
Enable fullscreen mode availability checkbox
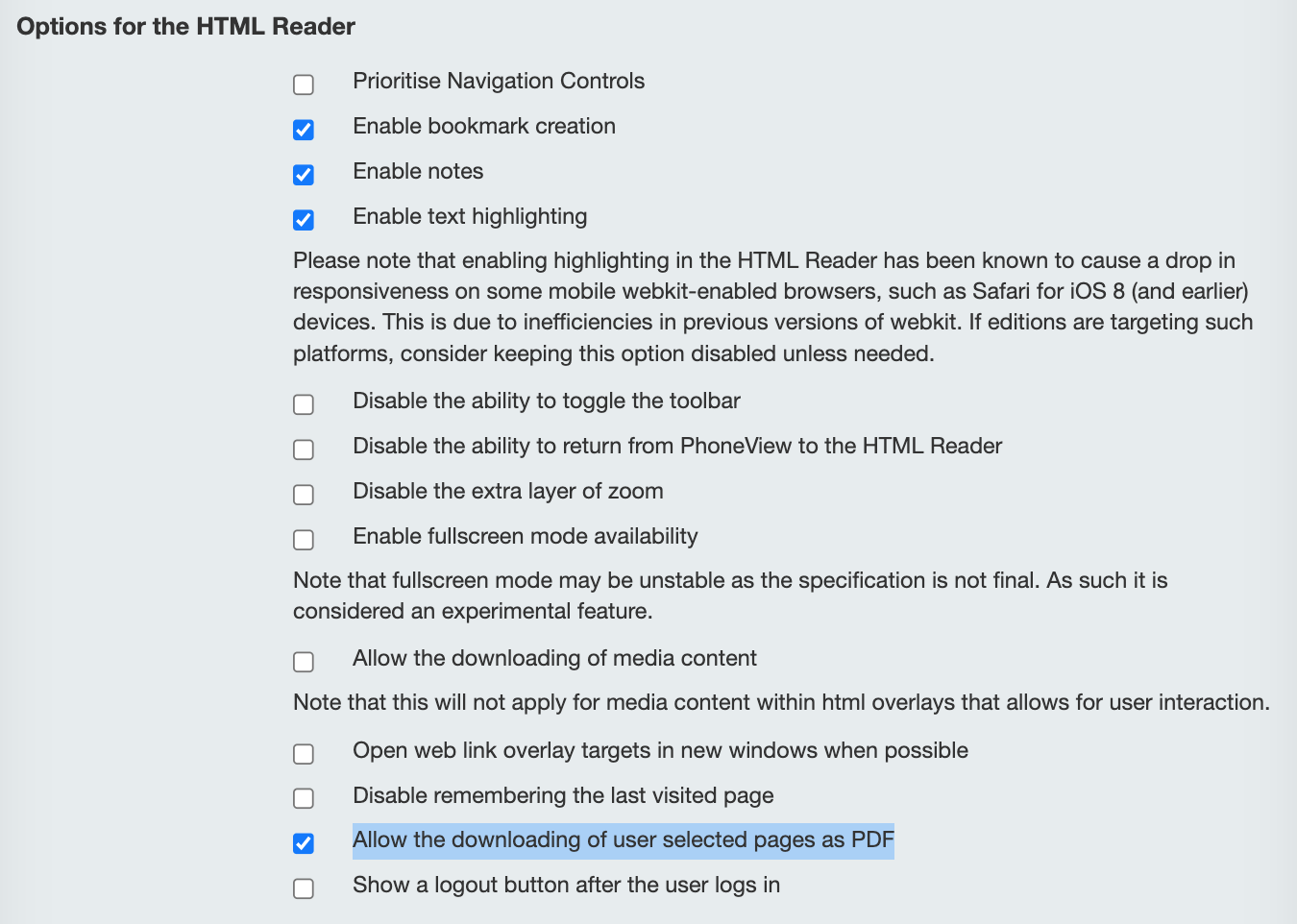304,540
